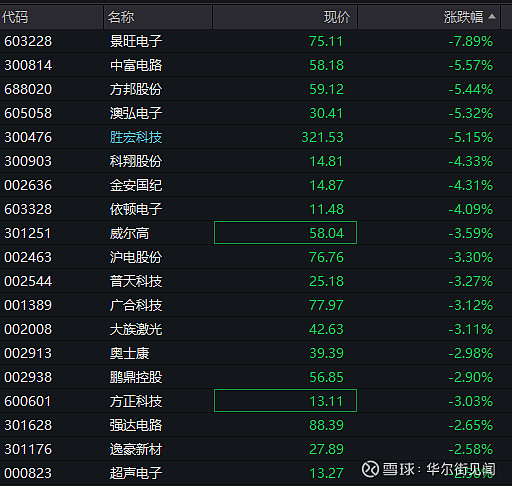512x486 pixels.
Task: Select the change value -2.65%
Action: click(x=470, y=425)
